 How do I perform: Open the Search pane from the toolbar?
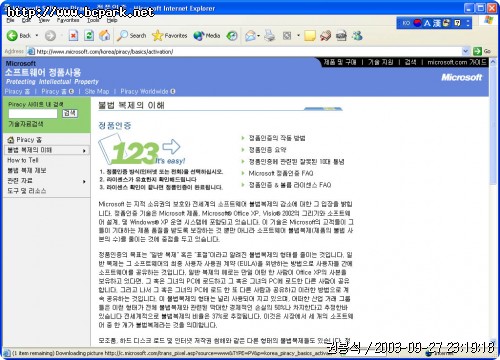pos(132,35)
